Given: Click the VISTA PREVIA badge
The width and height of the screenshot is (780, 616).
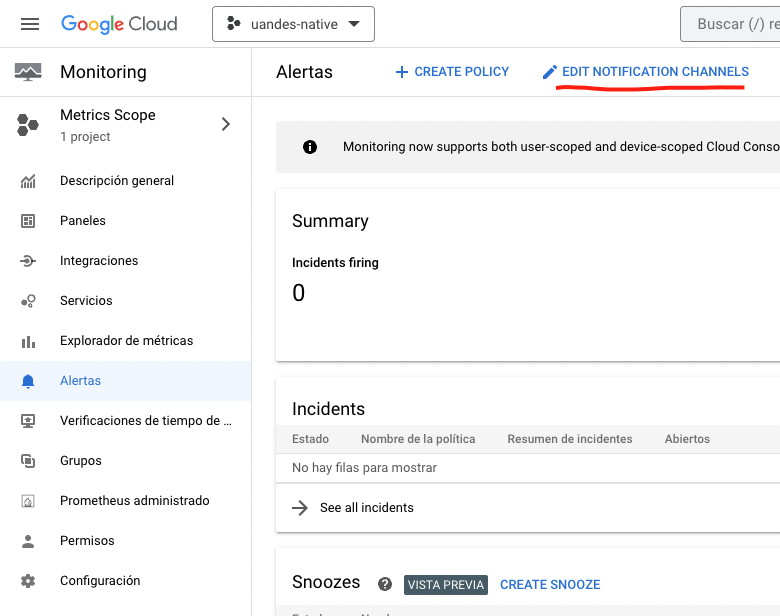Looking at the screenshot, I should pos(446,585).
